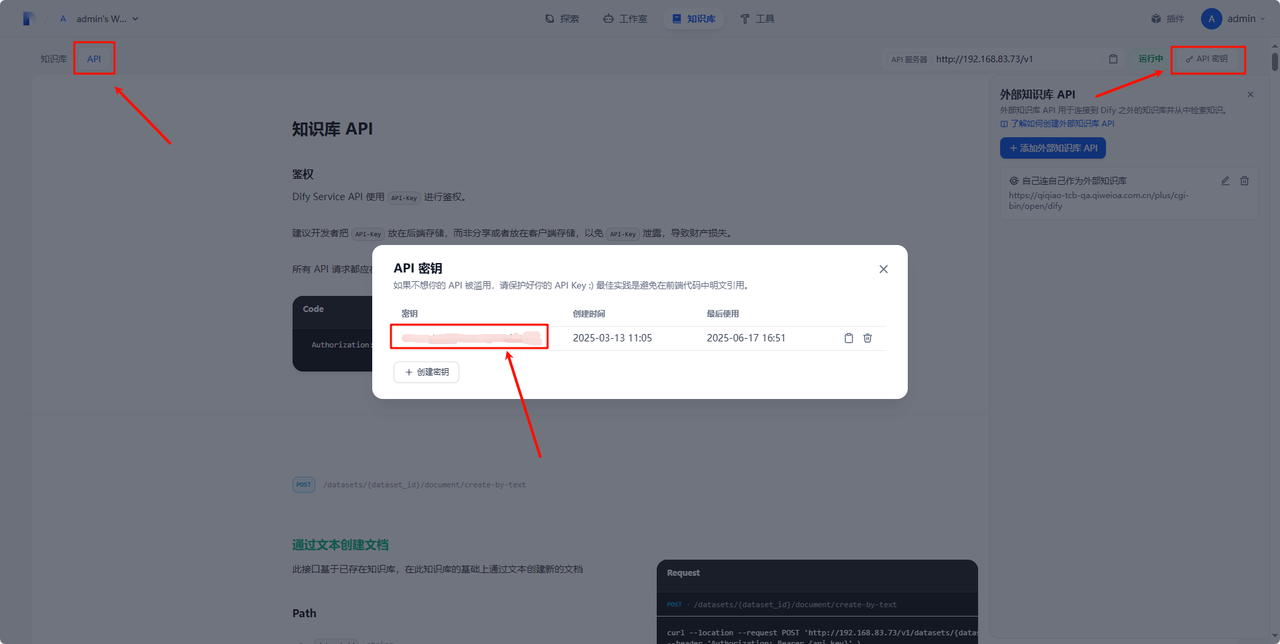
Task: Switch to the 探索 tab
Action: click(x=562, y=19)
